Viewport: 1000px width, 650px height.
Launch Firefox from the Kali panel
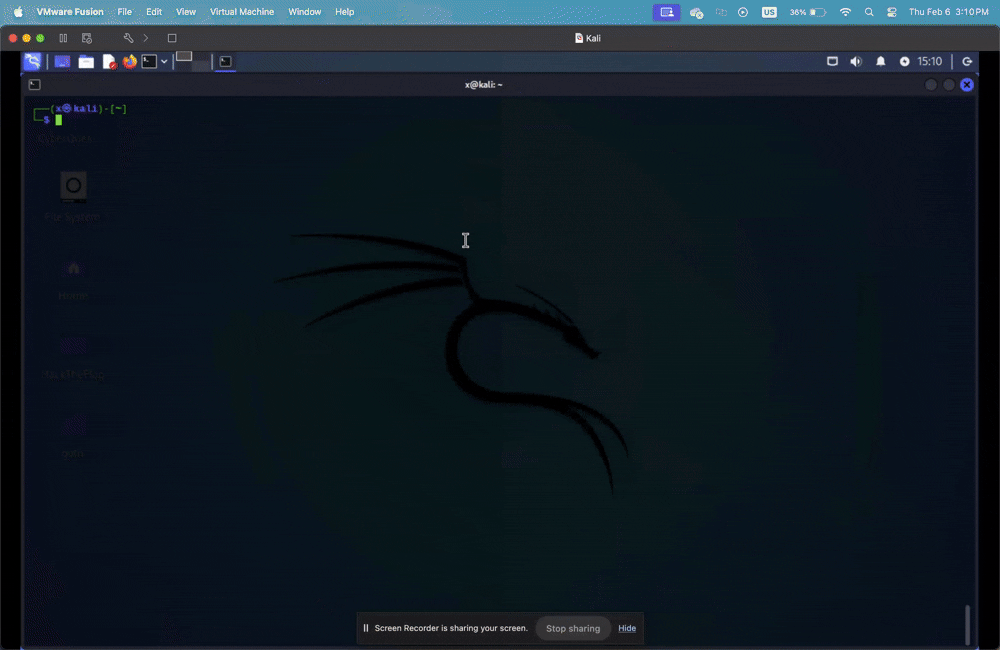[x=129, y=61]
